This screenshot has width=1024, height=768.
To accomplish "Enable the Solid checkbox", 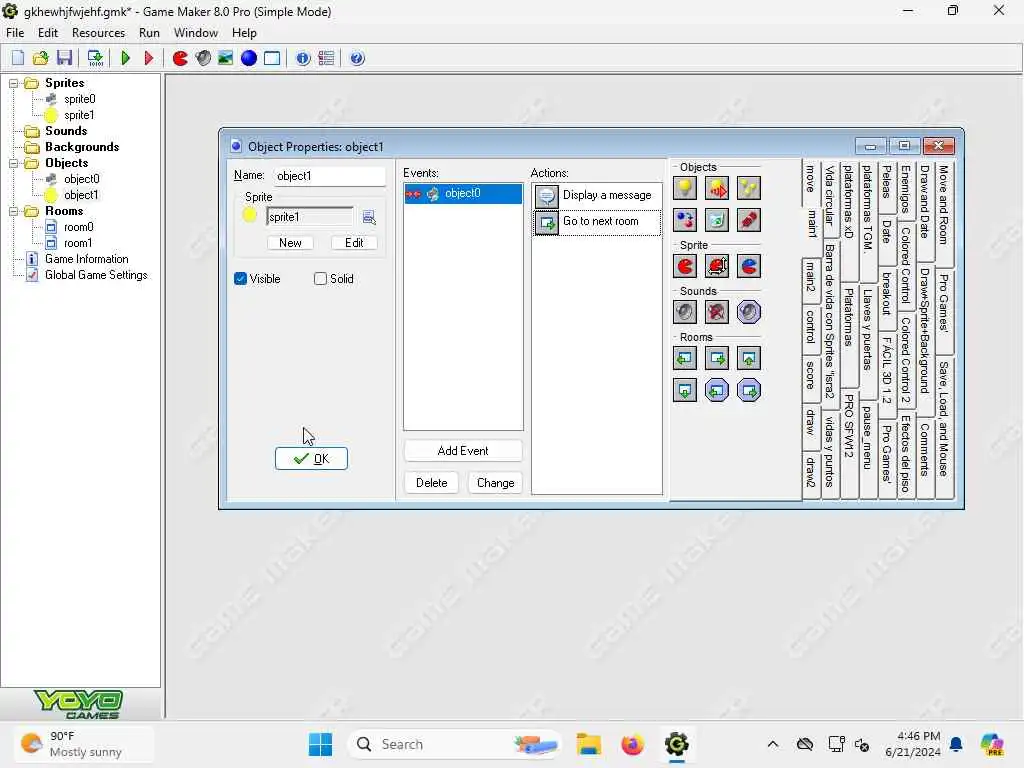I will tap(320, 279).
